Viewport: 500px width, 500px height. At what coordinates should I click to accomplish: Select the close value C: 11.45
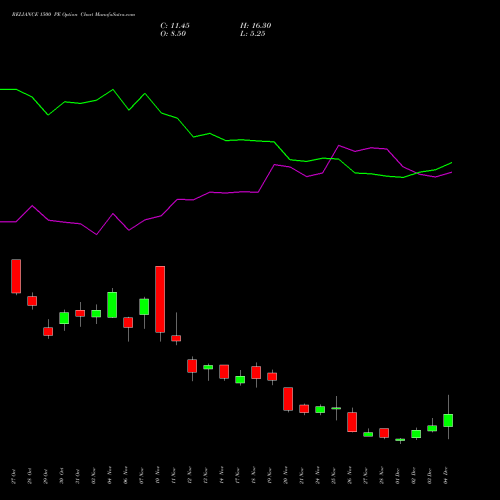coord(175,26)
